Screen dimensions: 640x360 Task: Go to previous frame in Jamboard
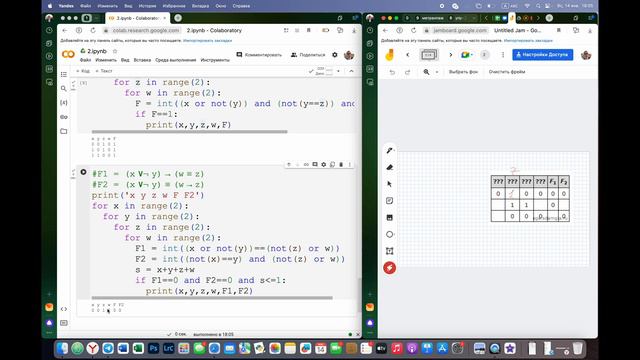tap(408, 55)
